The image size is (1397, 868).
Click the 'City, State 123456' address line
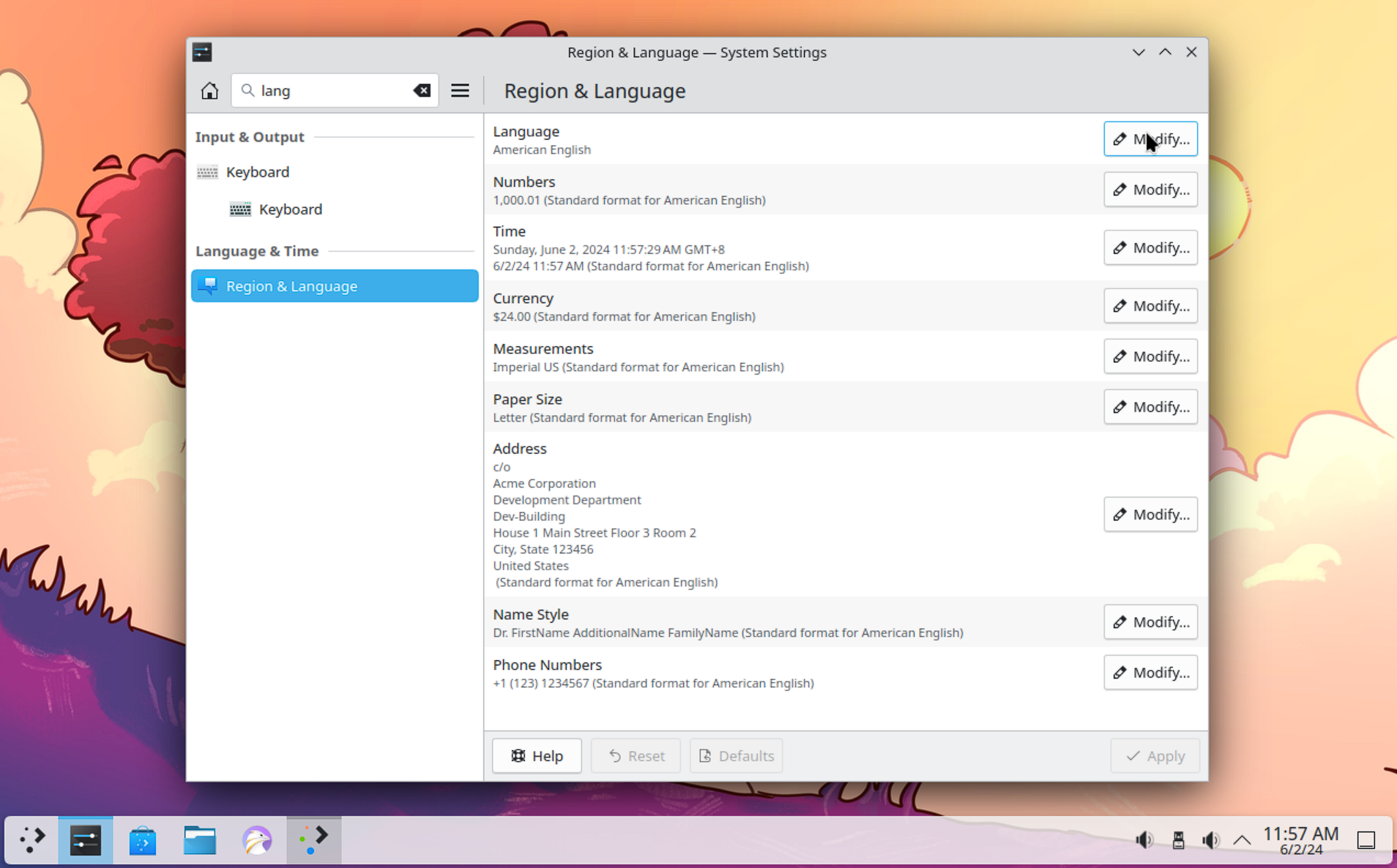click(543, 550)
